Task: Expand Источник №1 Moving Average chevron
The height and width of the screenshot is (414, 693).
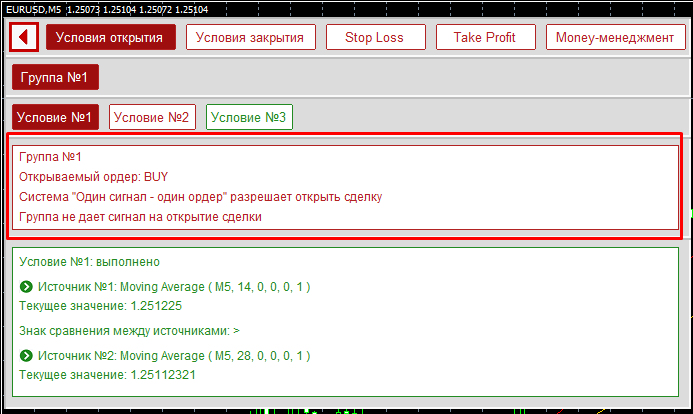Action: (26, 286)
